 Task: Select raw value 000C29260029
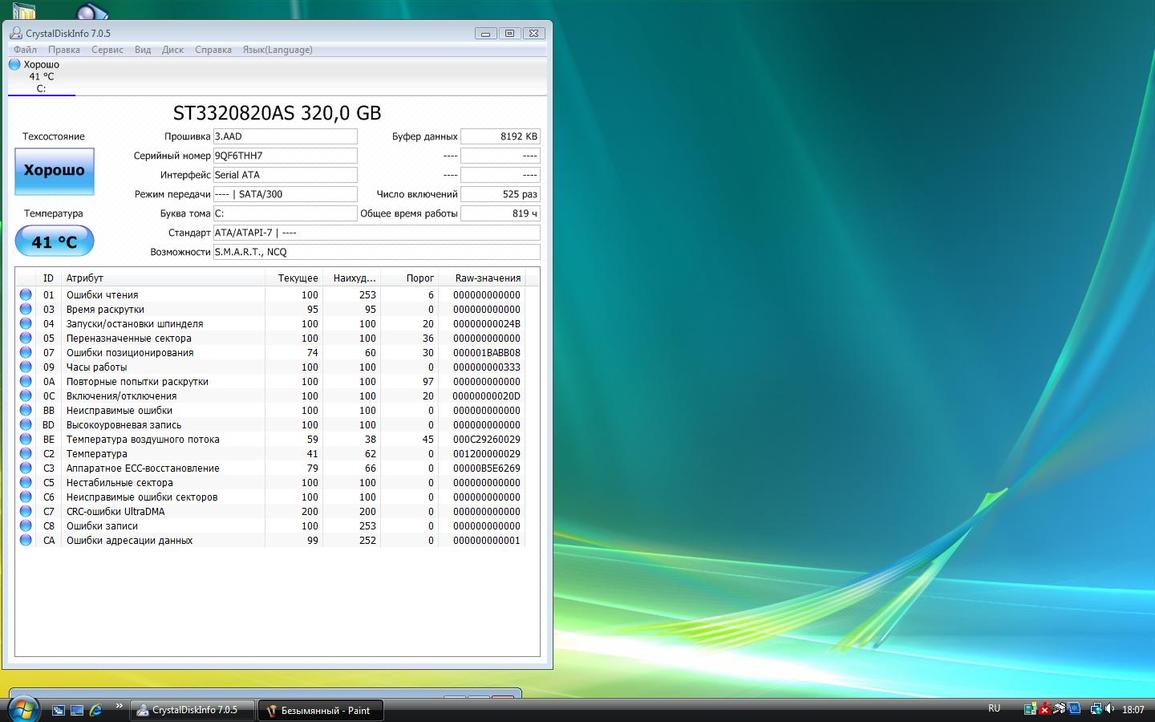(x=486, y=439)
